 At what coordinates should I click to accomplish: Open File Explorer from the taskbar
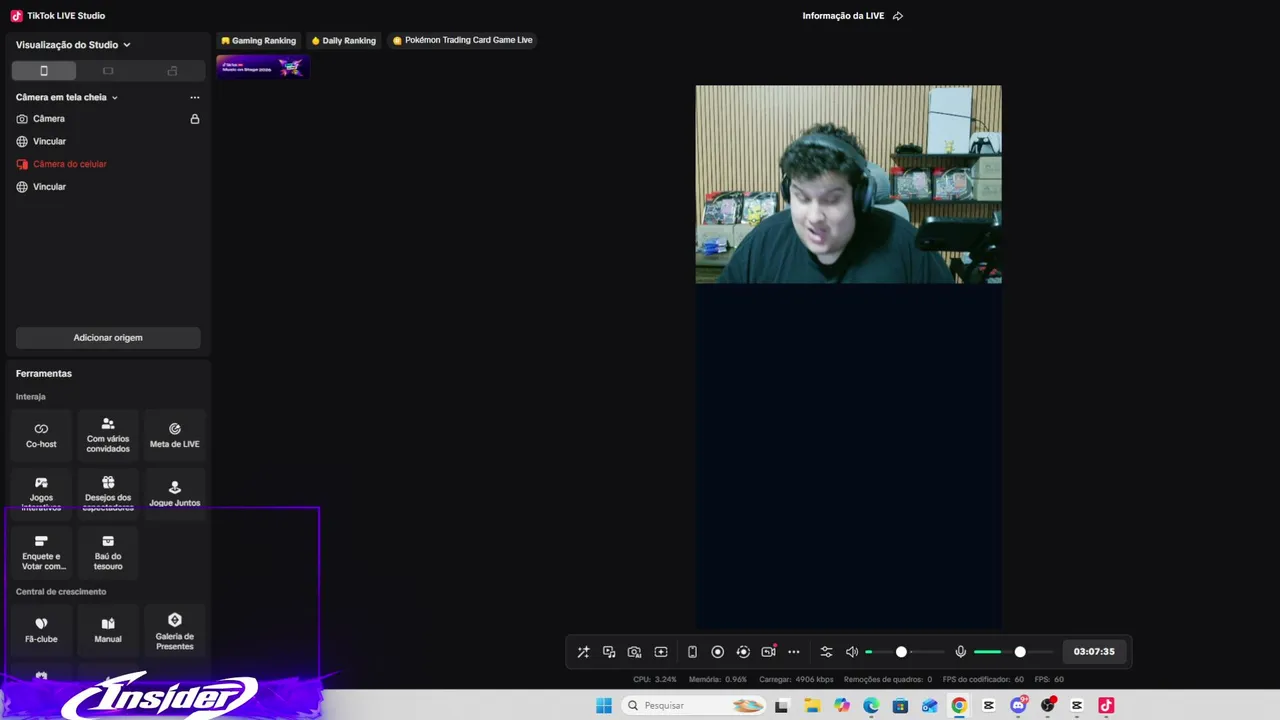click(x=812, y=705)
